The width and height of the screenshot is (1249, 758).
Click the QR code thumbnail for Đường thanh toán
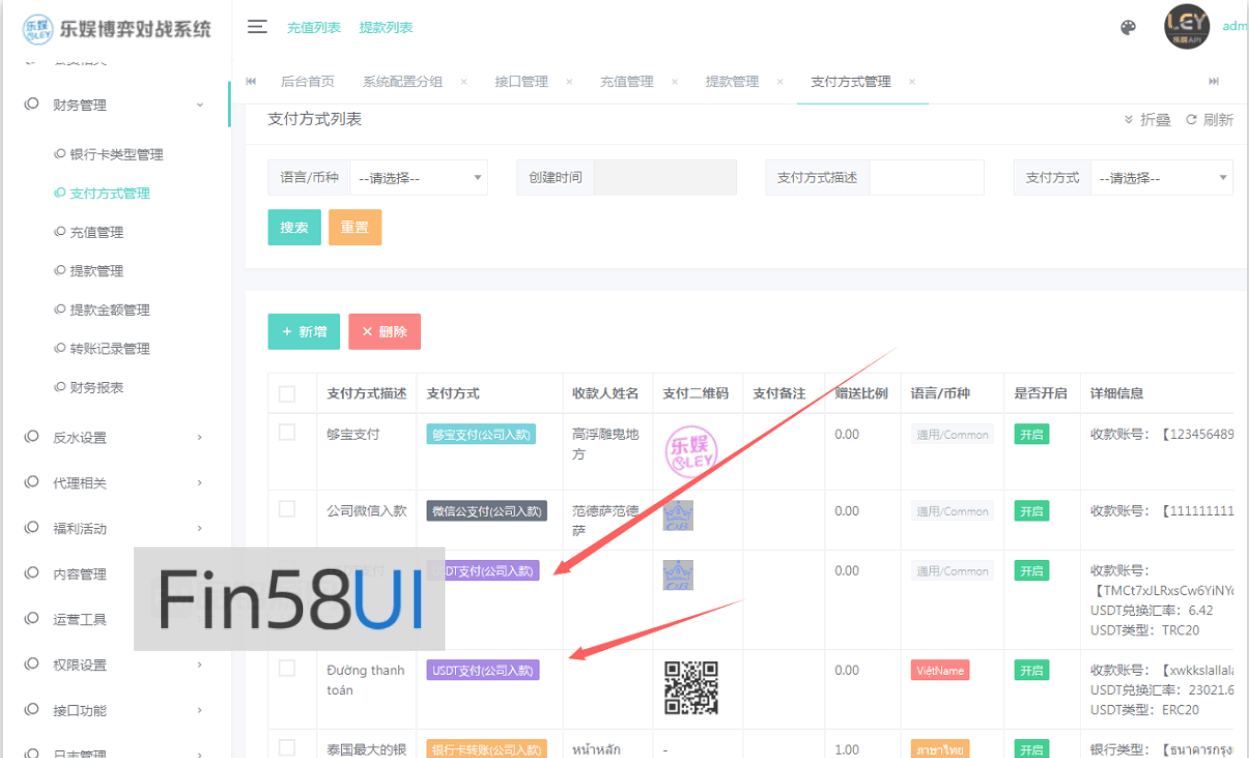click(693, 688)
